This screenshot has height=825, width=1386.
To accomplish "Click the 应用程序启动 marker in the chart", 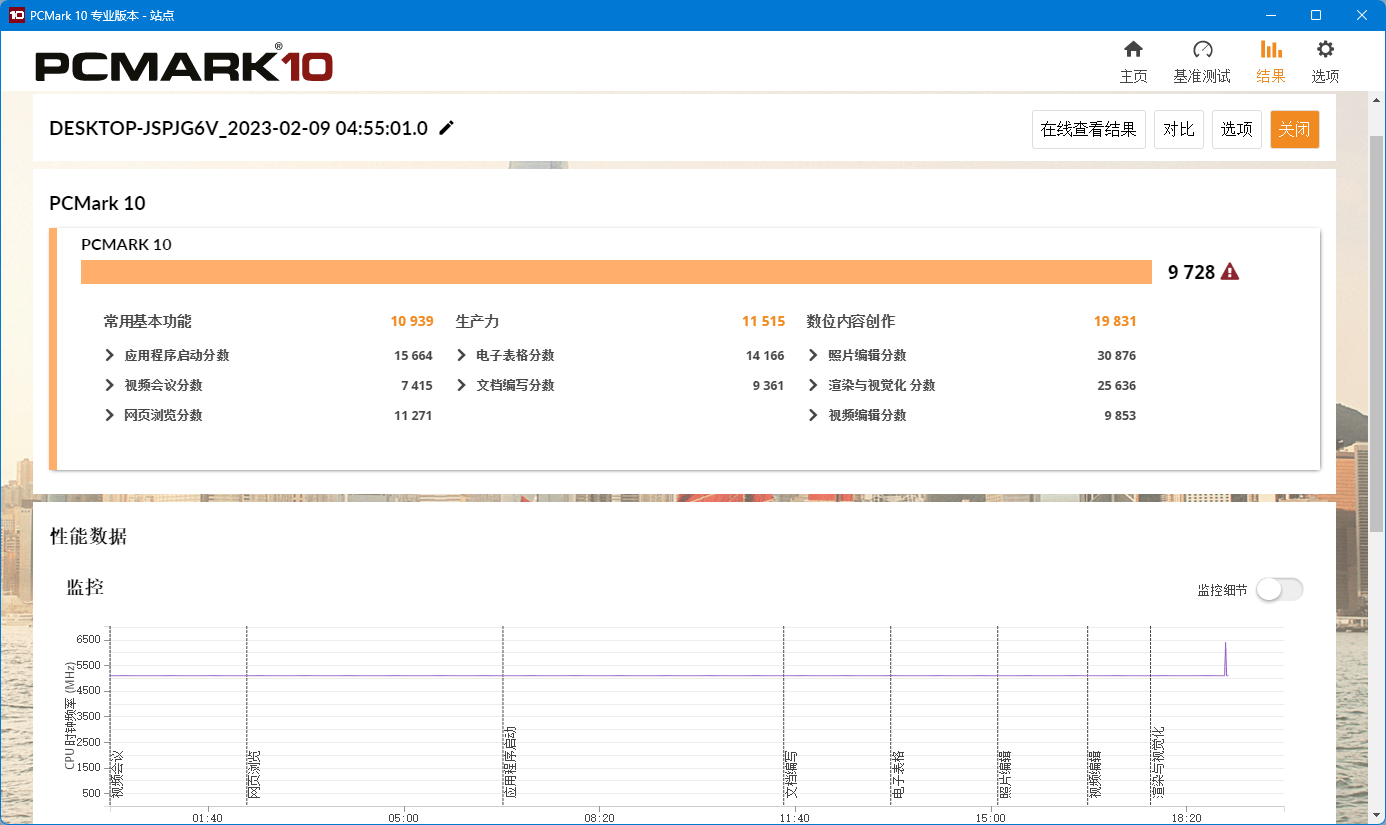I will coord(510,762).
